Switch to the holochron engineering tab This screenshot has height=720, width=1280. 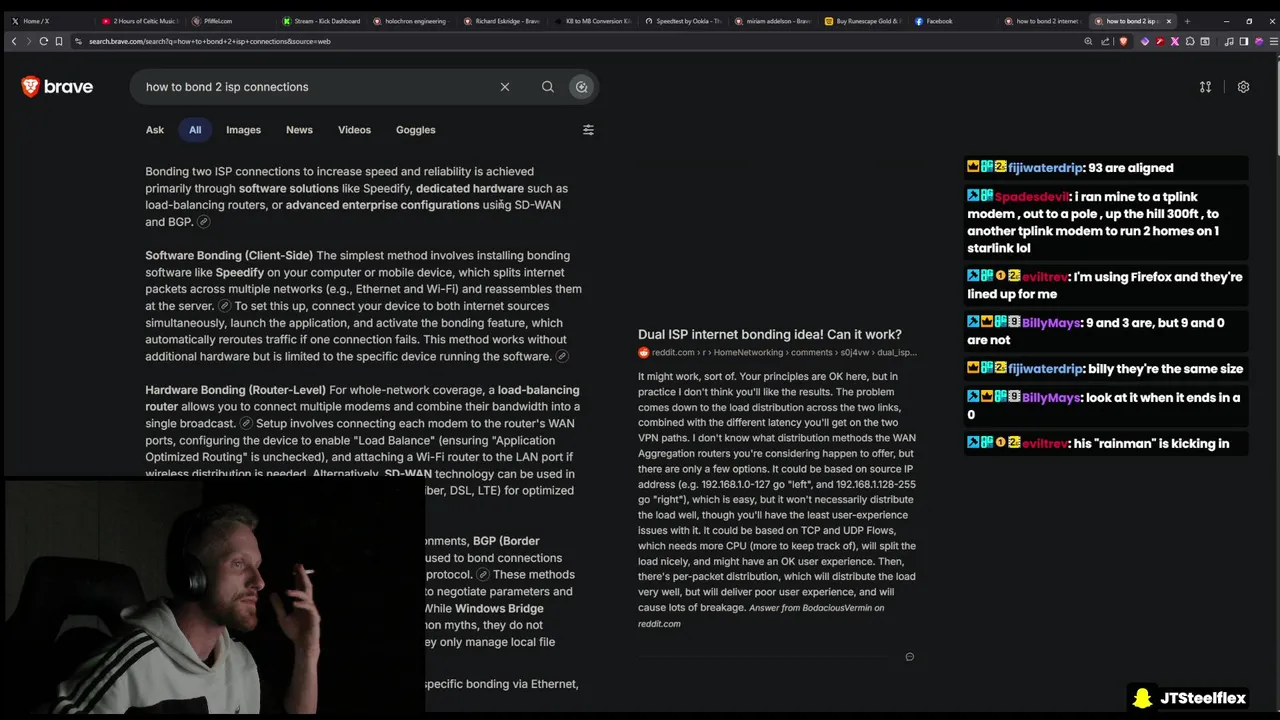tap(410, 21)
